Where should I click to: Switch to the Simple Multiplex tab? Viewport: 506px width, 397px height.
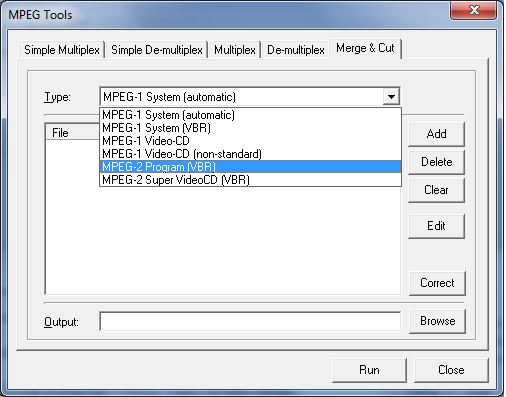[x=62, y=50]
